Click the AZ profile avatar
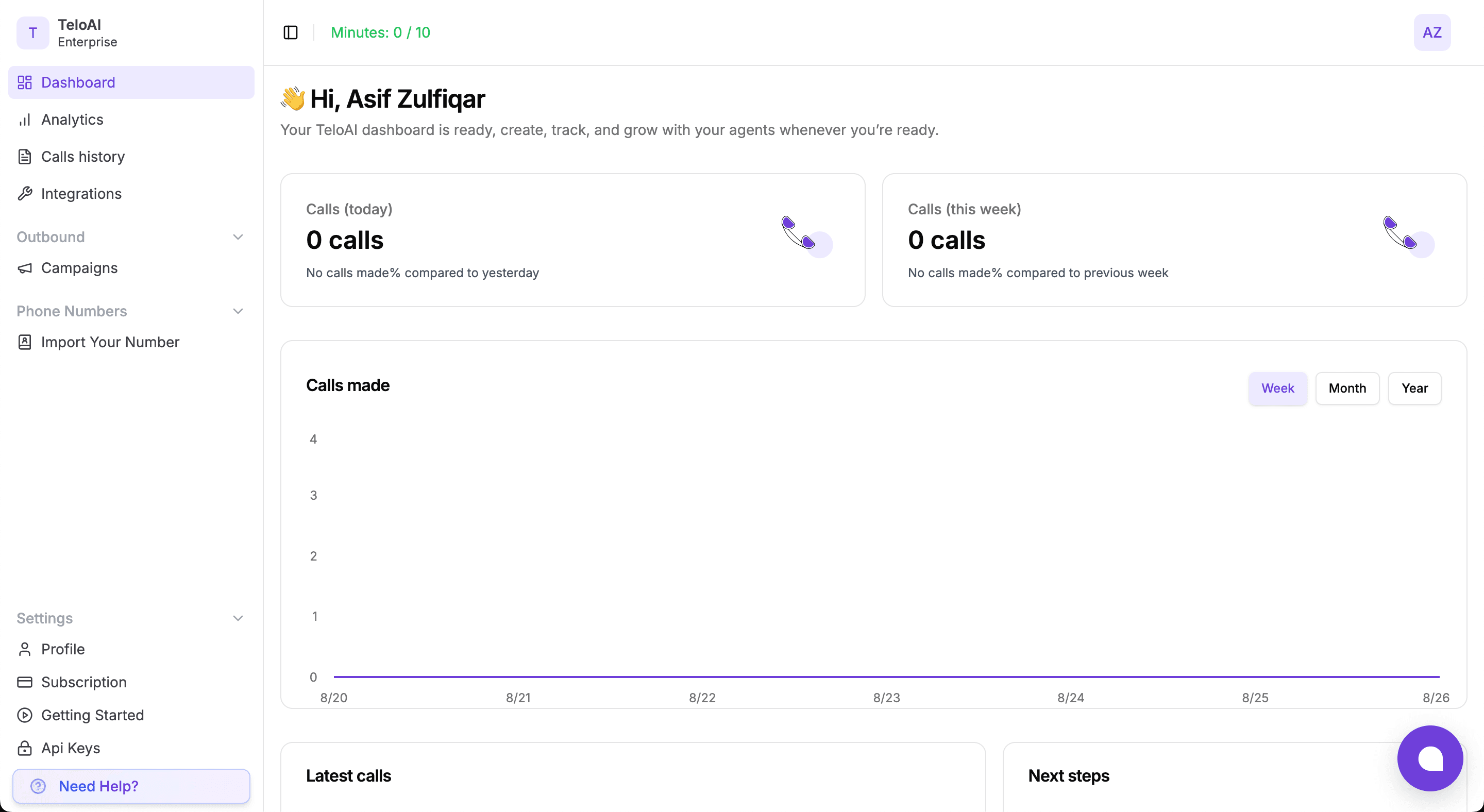 (x=1432, y=32)
